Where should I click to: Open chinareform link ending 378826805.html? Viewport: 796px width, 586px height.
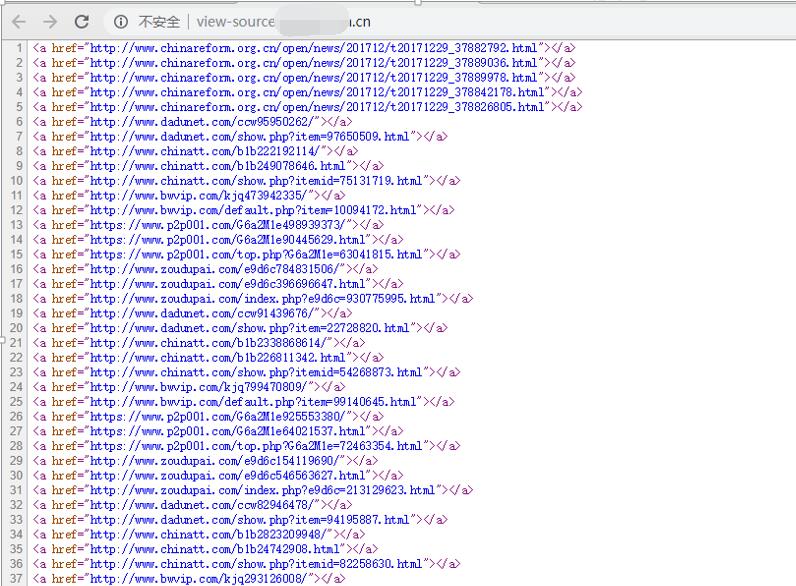pos(317,107)
